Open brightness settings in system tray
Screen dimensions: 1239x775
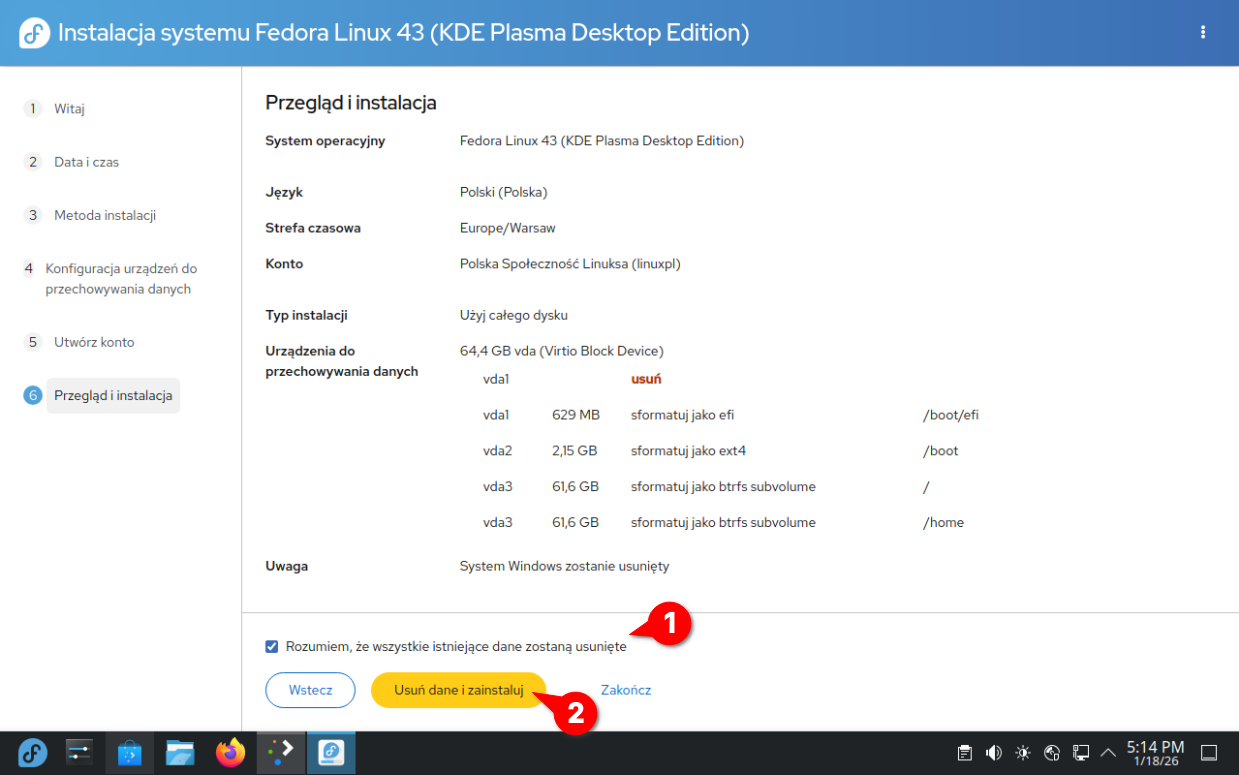click(x=1022, y=753)
